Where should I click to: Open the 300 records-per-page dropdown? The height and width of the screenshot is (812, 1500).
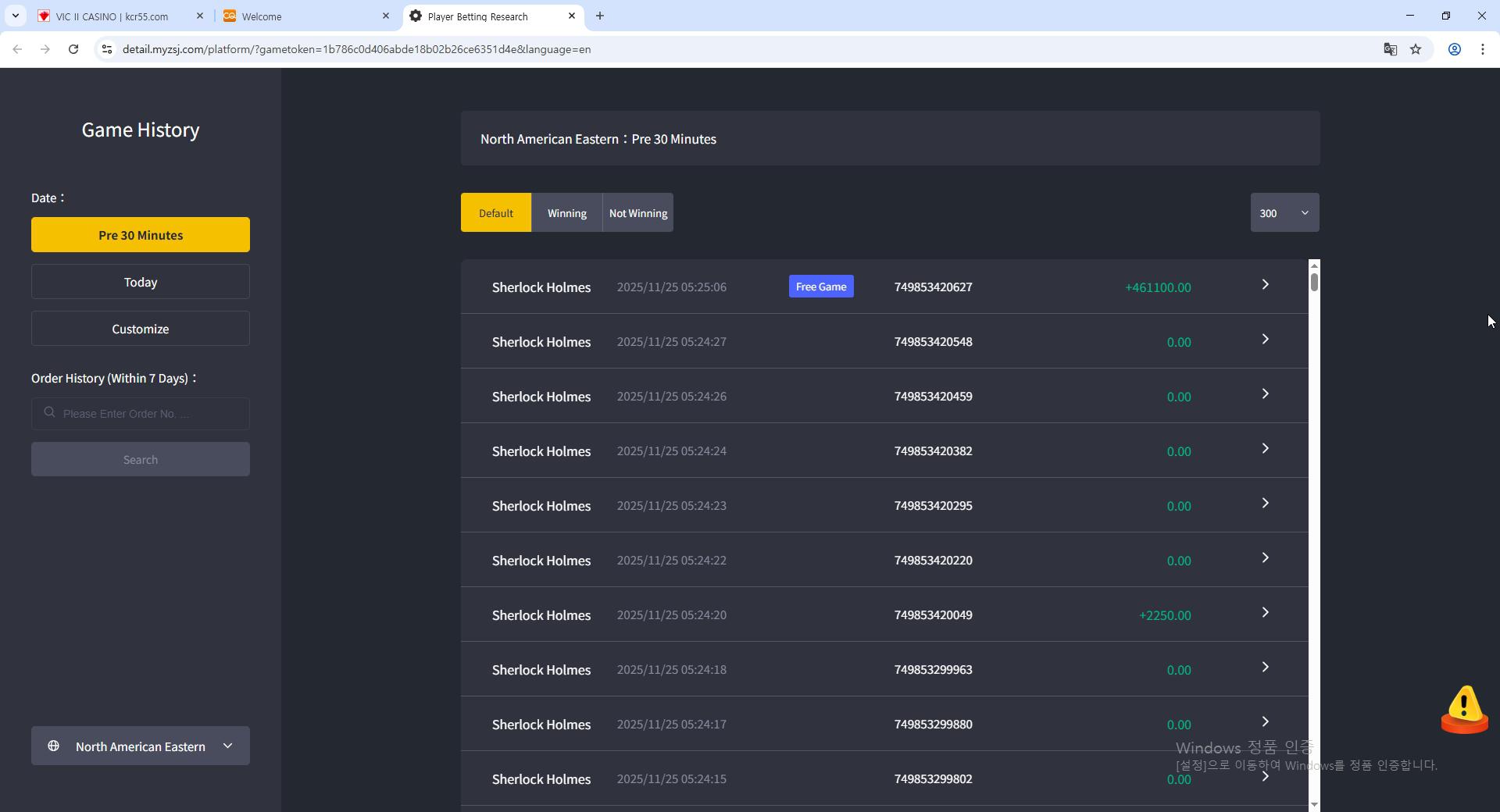1284,213
